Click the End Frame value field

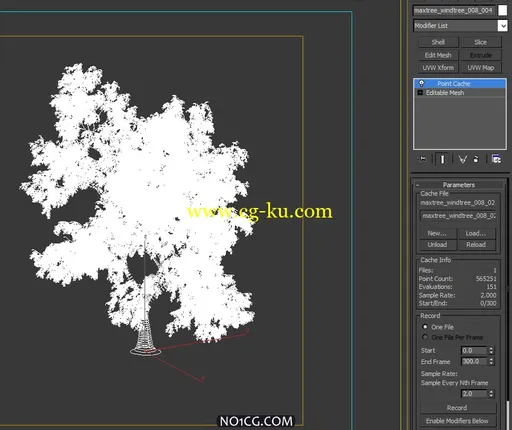pos(474,361)
